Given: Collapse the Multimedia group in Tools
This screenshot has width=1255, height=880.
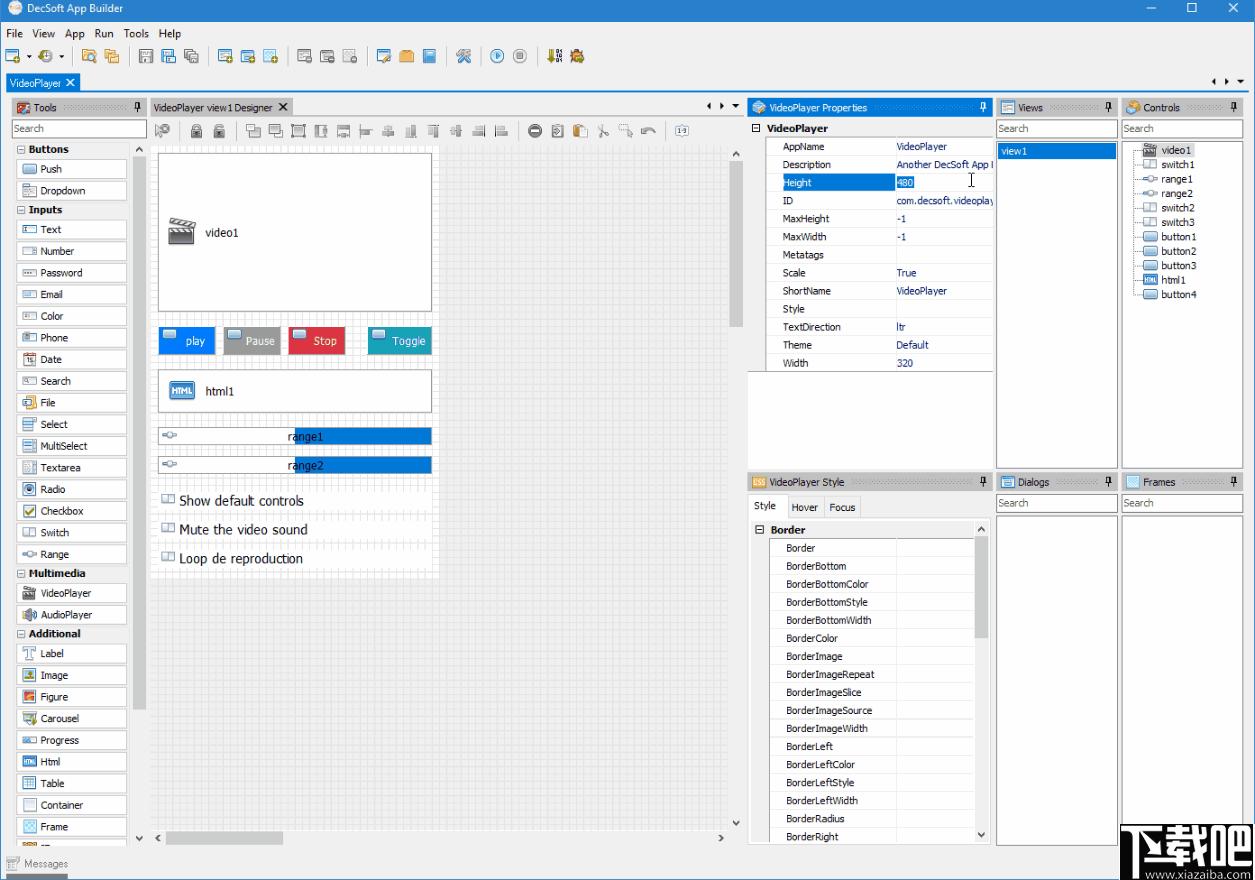Looking at the screenshot, I should click(x=21, y=573).
